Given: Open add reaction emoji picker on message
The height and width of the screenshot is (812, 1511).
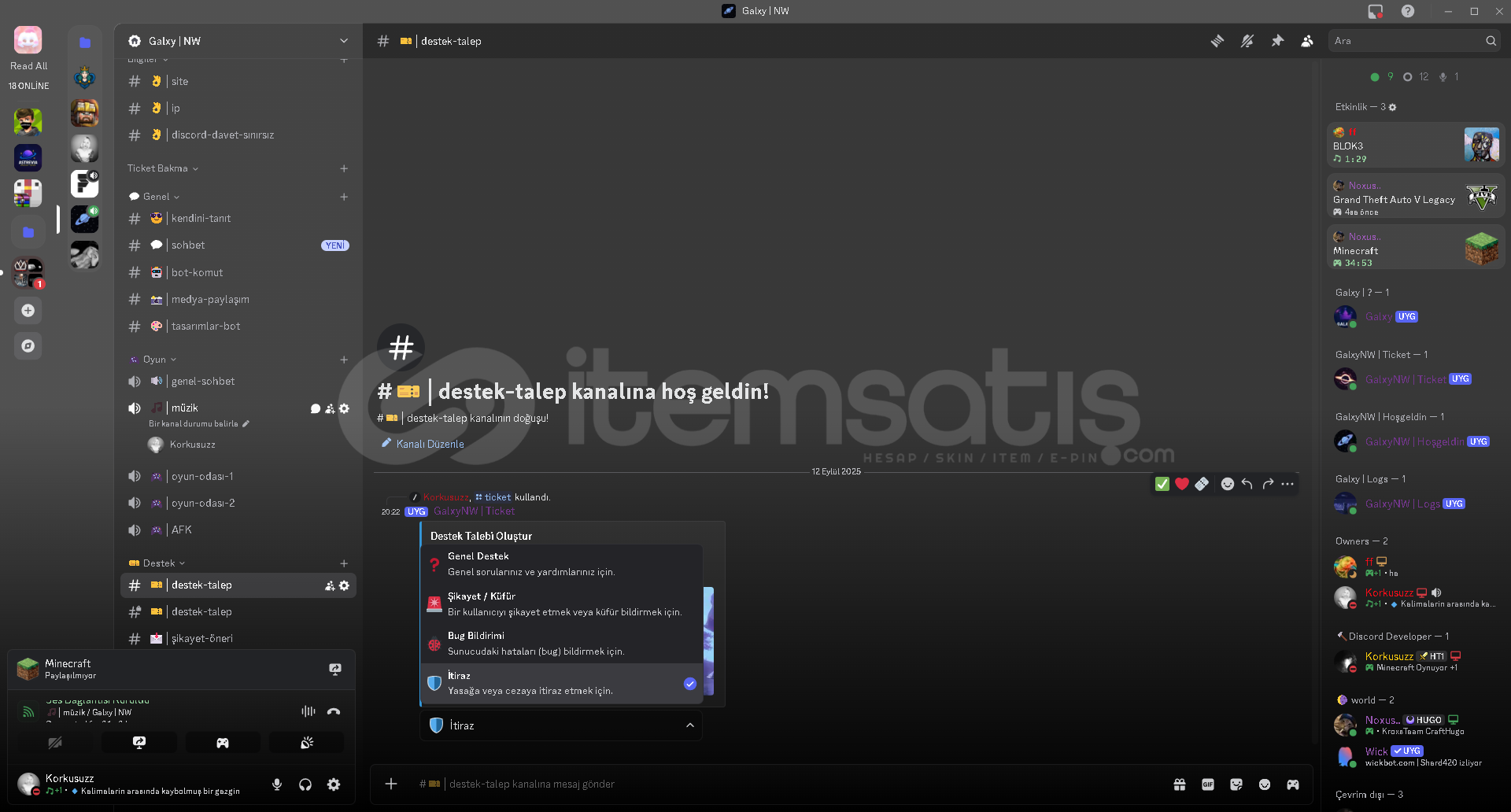Looking at the screenshot, I should pyautogui.click(x=1227, y=484).
